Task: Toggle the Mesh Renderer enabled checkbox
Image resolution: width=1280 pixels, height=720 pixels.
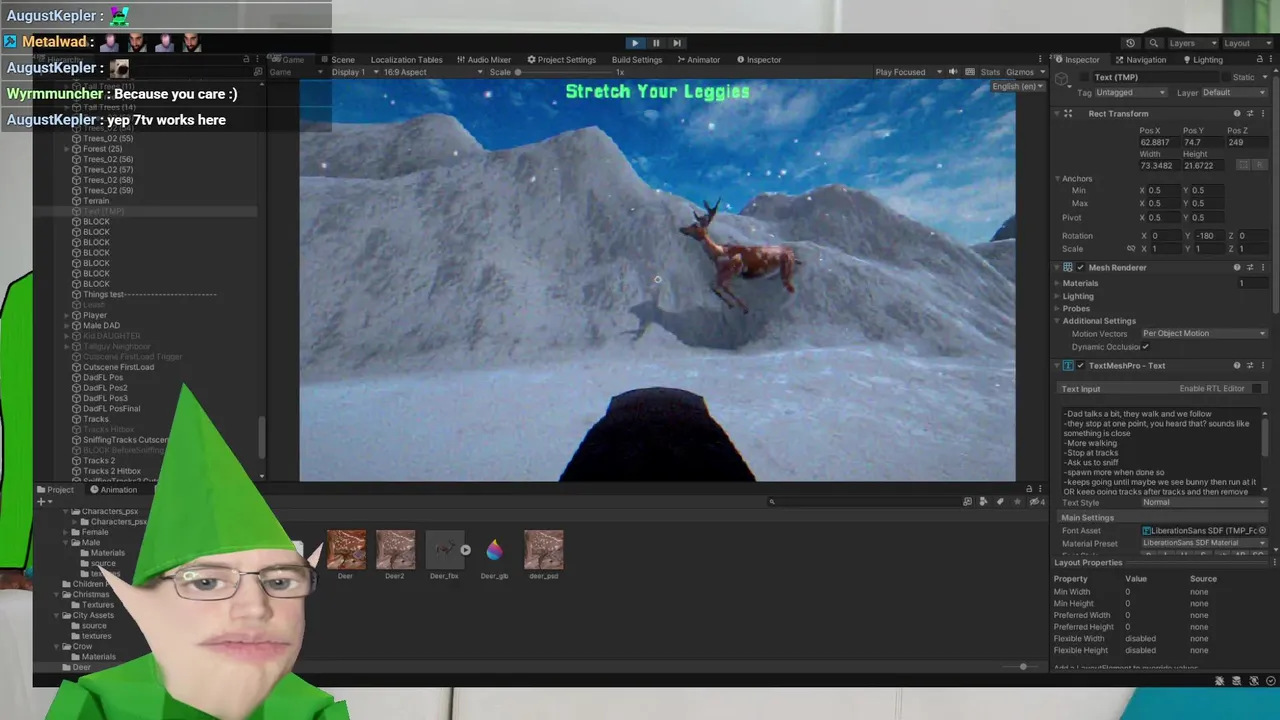Action: [1080, 267]
